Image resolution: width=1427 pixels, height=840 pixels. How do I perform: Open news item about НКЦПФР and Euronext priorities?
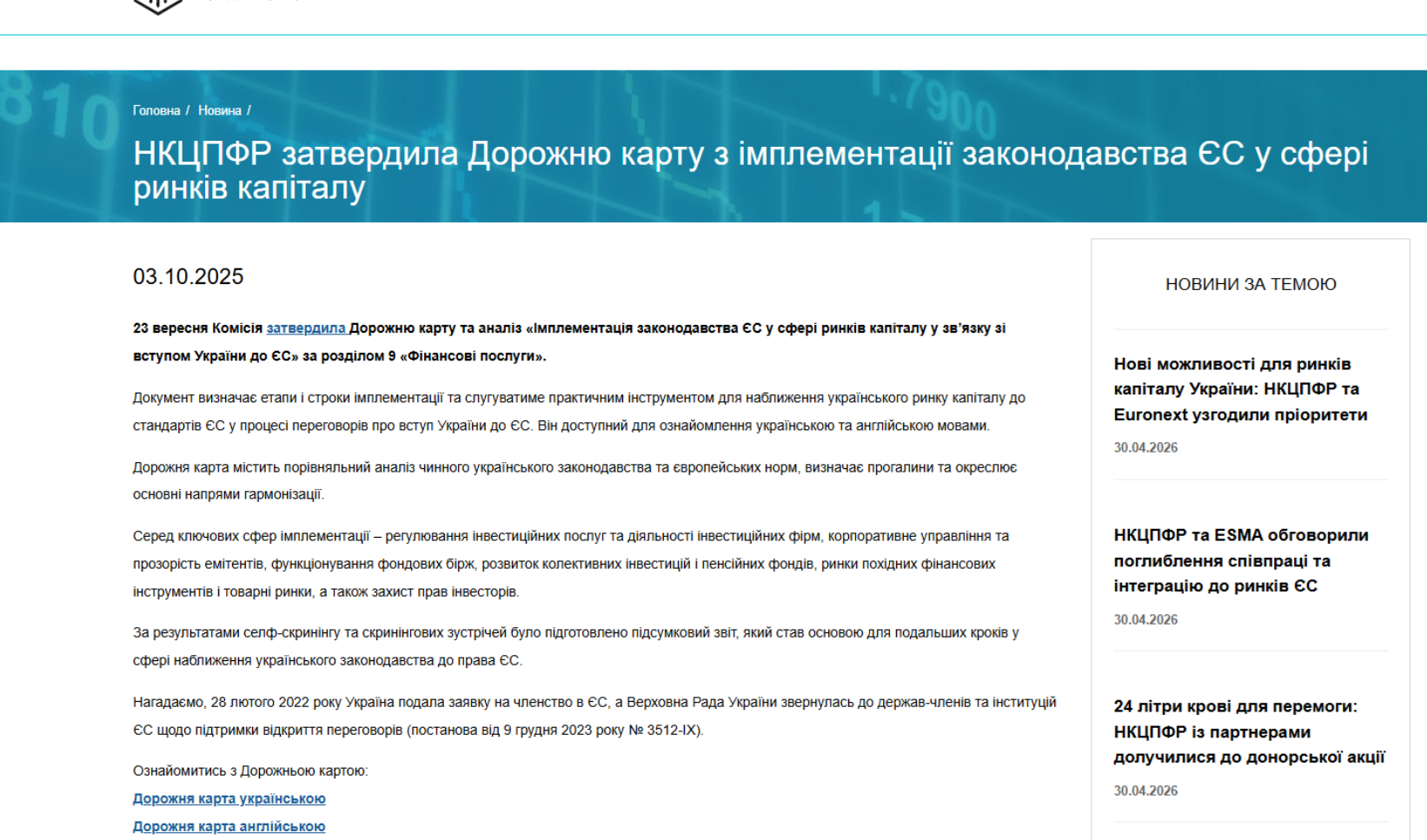pyautogui.click(x=1241, y=389)
